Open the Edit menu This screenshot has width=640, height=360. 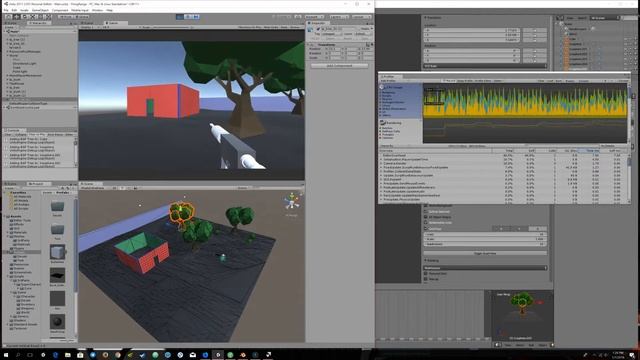pos(14,10)
